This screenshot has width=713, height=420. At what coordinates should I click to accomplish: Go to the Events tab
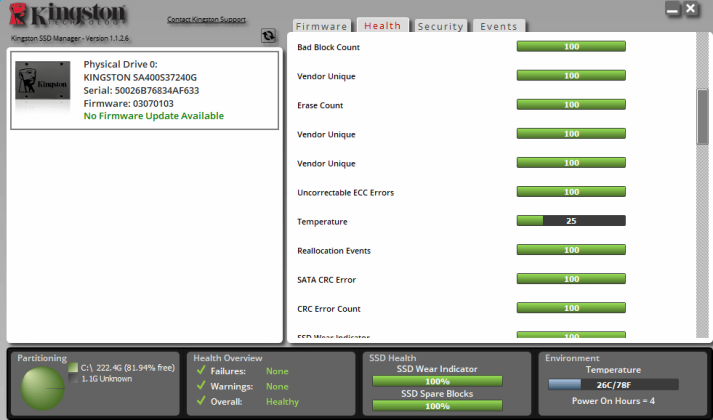tap(499, 26)
